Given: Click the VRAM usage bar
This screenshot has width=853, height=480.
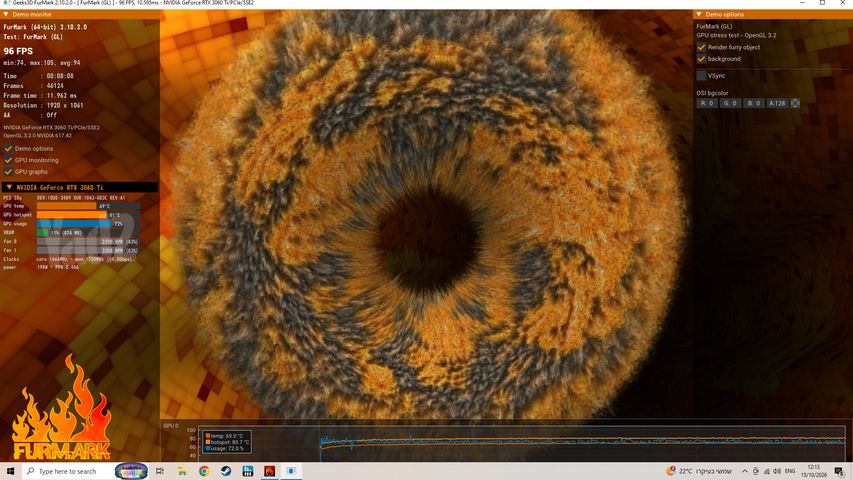Looking at the screenshot, I should pyautogui.click(x=88, y=232).
